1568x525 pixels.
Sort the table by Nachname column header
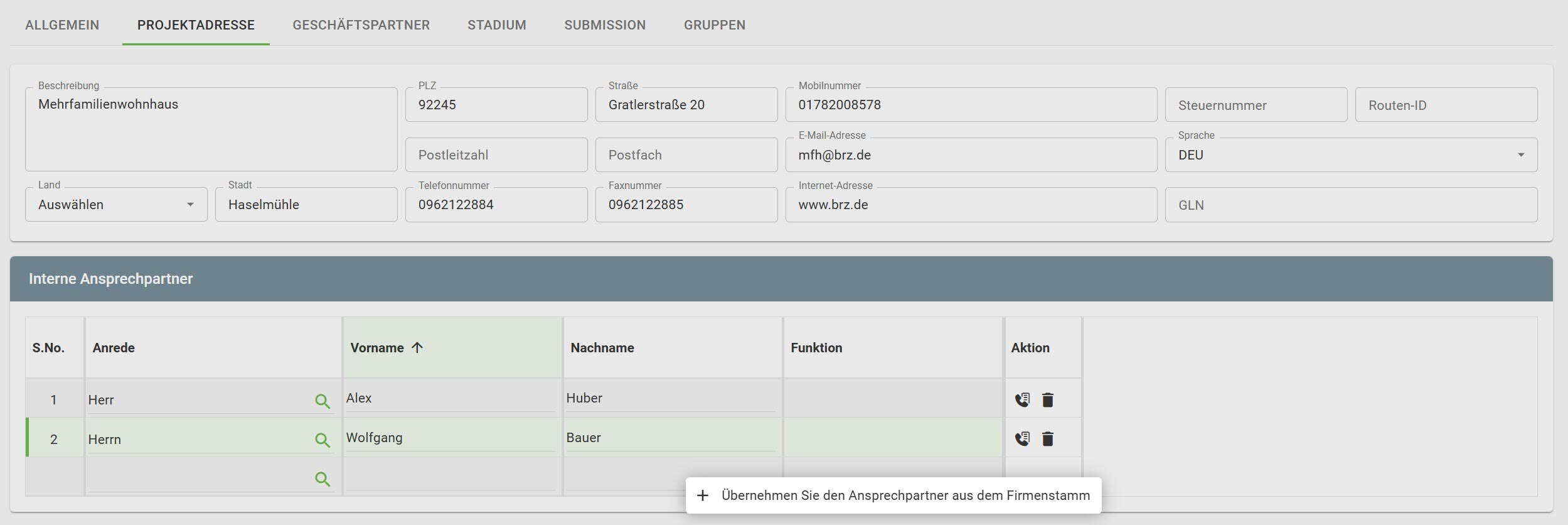(x=602, y=348)
